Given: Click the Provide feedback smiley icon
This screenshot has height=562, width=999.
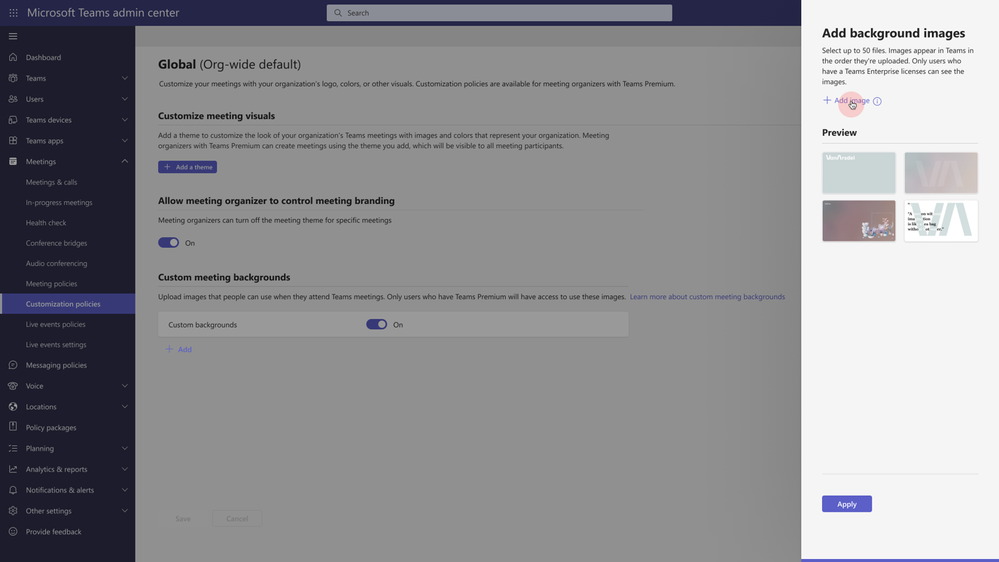Looking at the screenshot, I should pyautogui.click(x=13, y=531).
